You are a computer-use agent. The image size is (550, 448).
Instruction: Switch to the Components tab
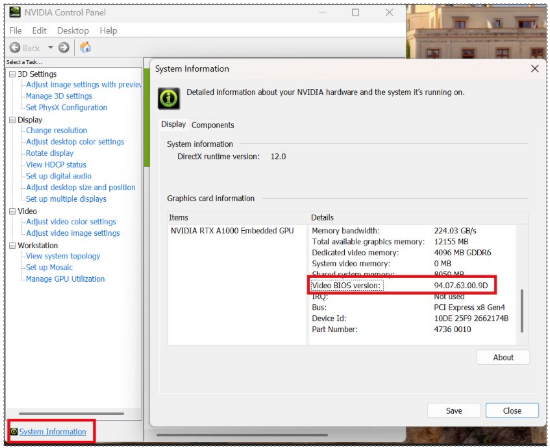click(x=213, y=125)
